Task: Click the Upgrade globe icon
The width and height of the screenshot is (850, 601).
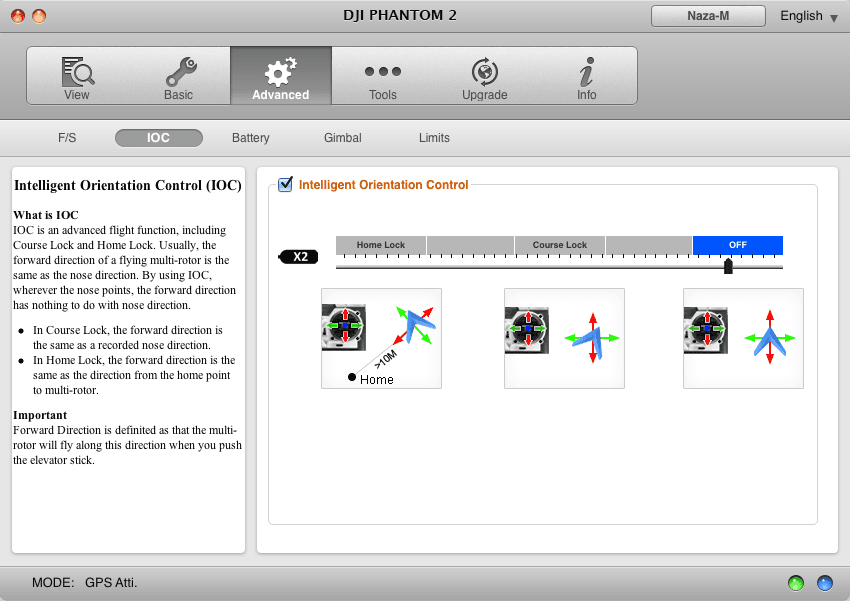Action: pyautogui.click(x=484, y=72)
